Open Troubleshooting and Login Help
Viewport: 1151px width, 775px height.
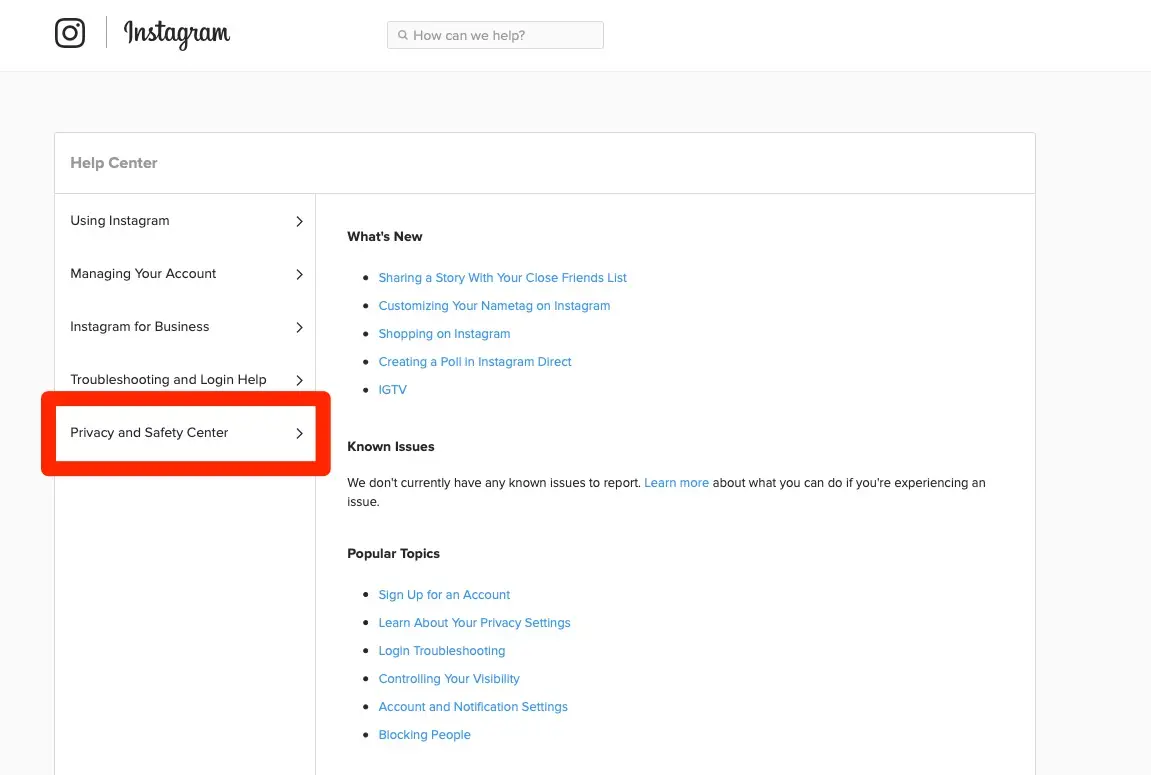(x=185, y=379)
